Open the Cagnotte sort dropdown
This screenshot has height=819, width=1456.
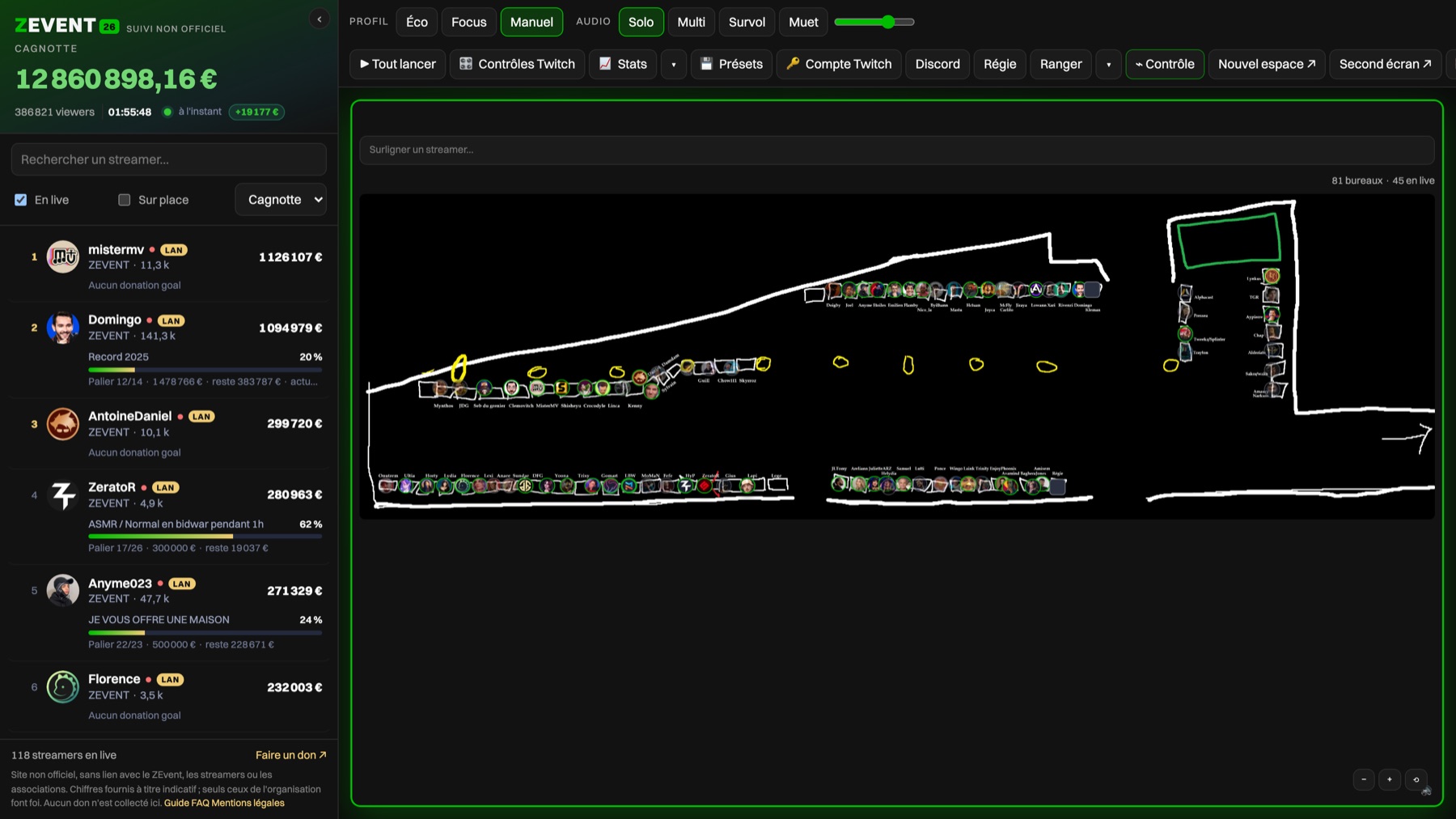coord(281,200)
